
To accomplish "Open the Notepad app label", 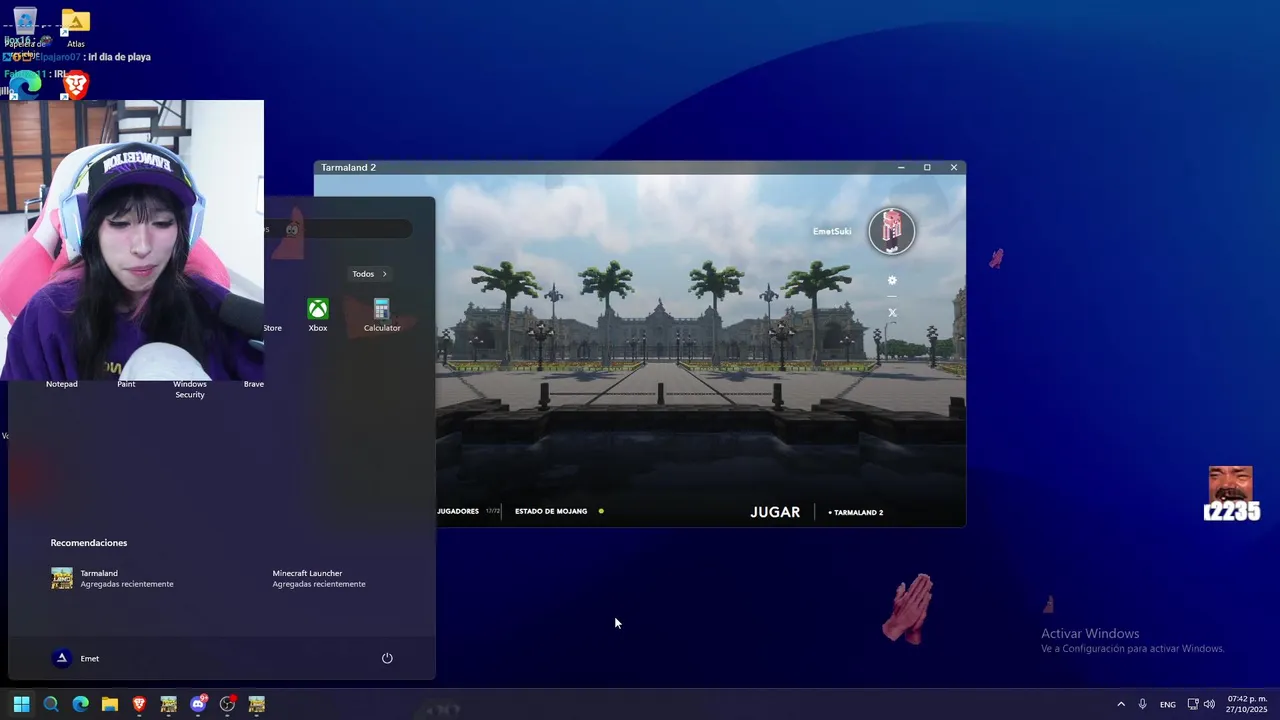I will [62, 384].
